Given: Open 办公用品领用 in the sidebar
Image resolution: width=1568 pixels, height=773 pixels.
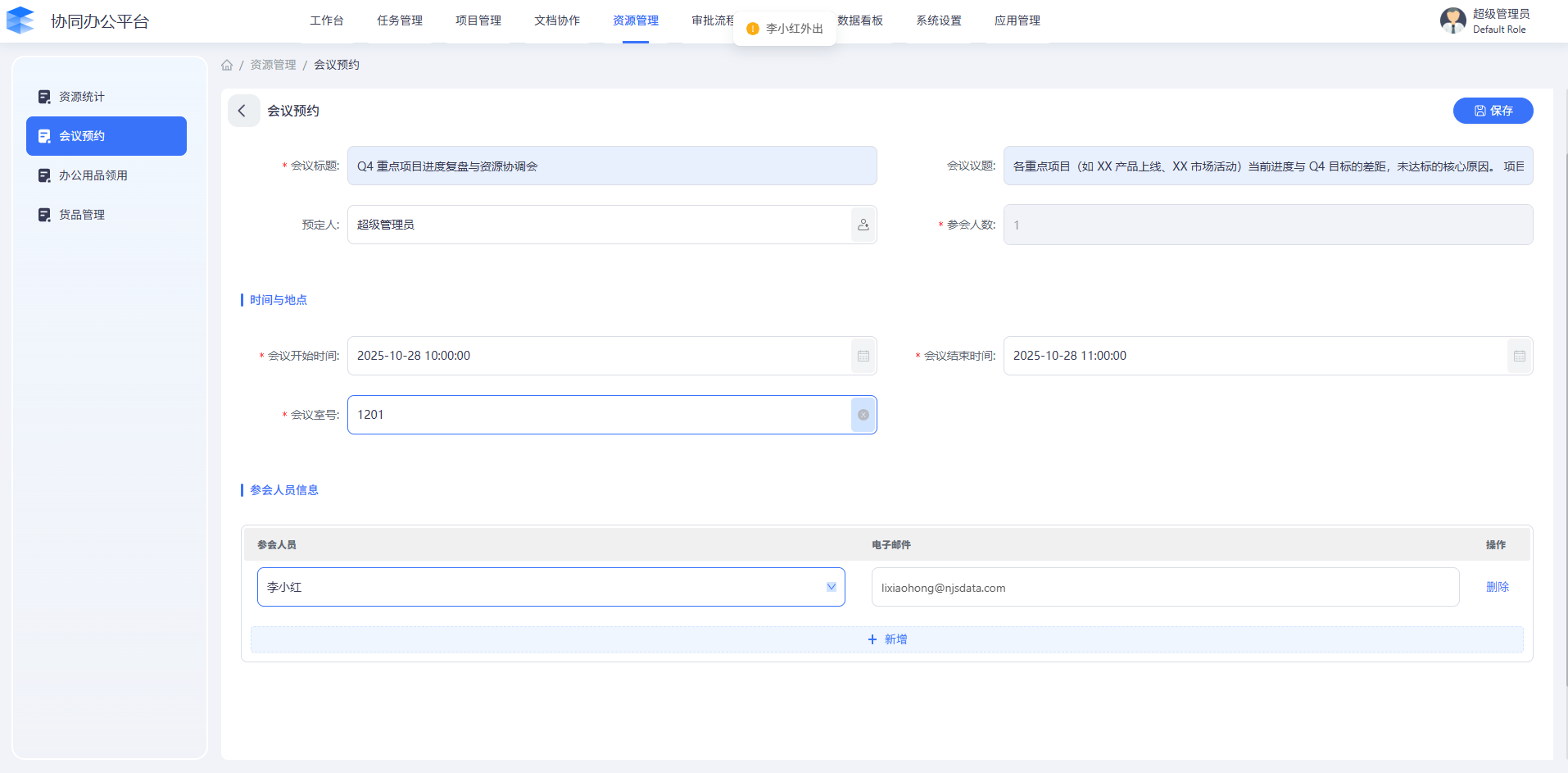Looking at the screenshot, I should point(93,175).
